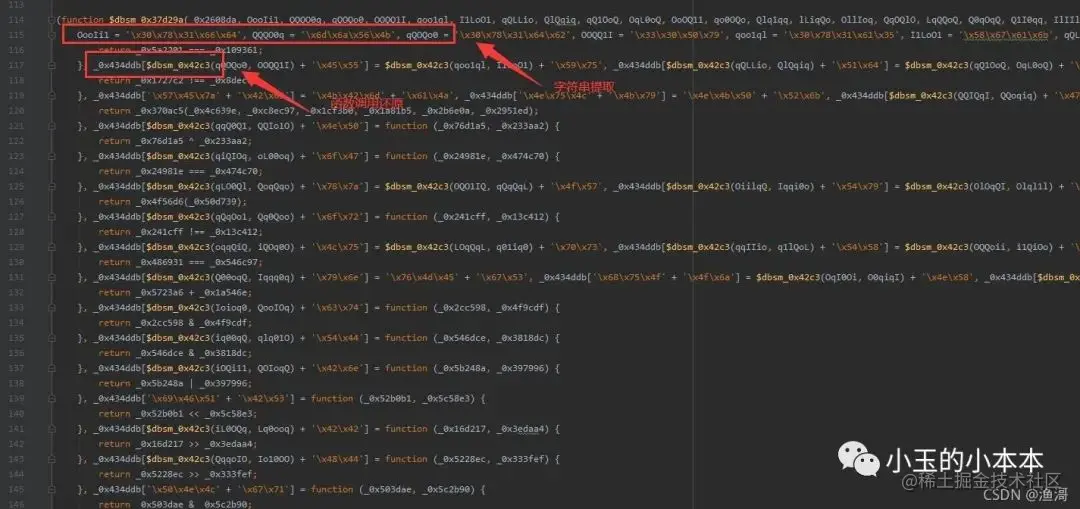Place cursor on function name $dbsm_0x37d29a
The image size is (1080, 509).
[x=146, y=19]
